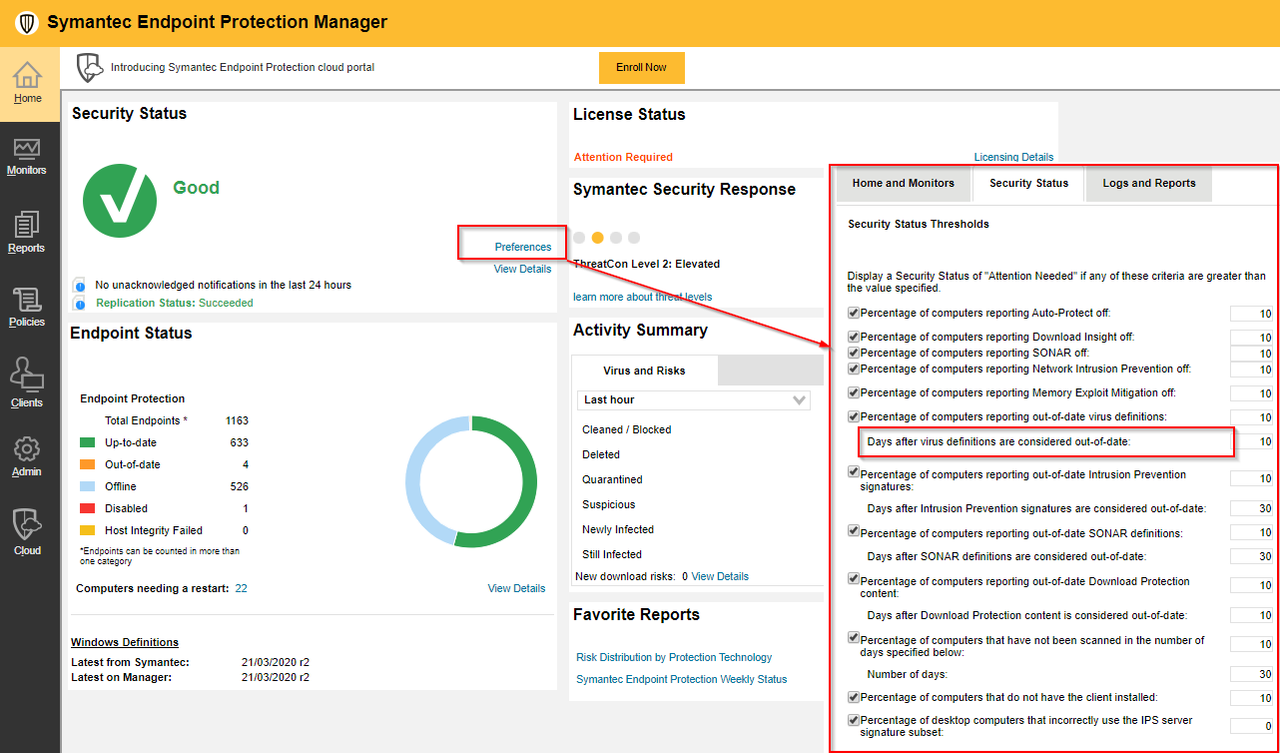Toggle out-of-date SONAR definitions checkbox
The image size is (1280, 753).
point(853,531)
